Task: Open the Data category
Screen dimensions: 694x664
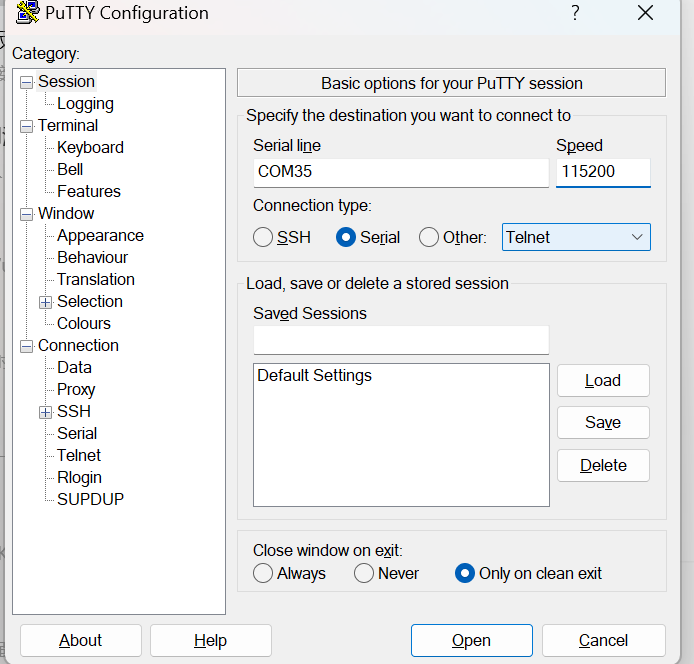Action: point(74,368)
